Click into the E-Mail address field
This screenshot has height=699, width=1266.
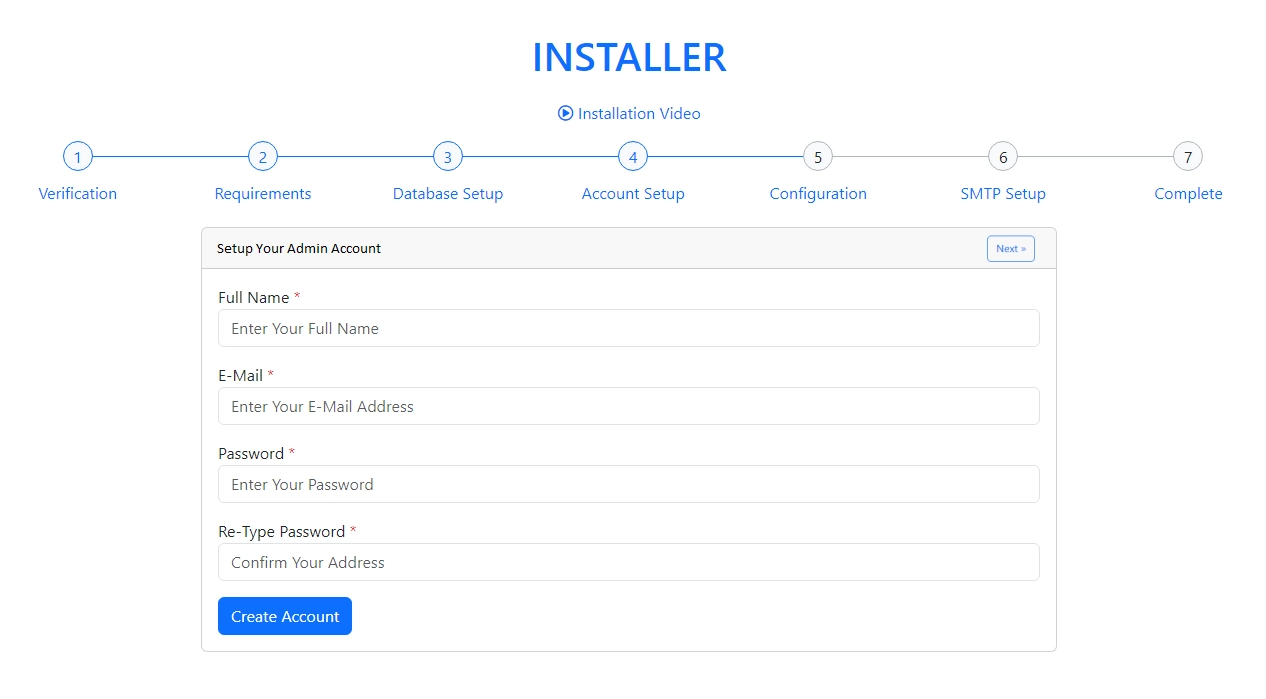(x=628, y=406)
